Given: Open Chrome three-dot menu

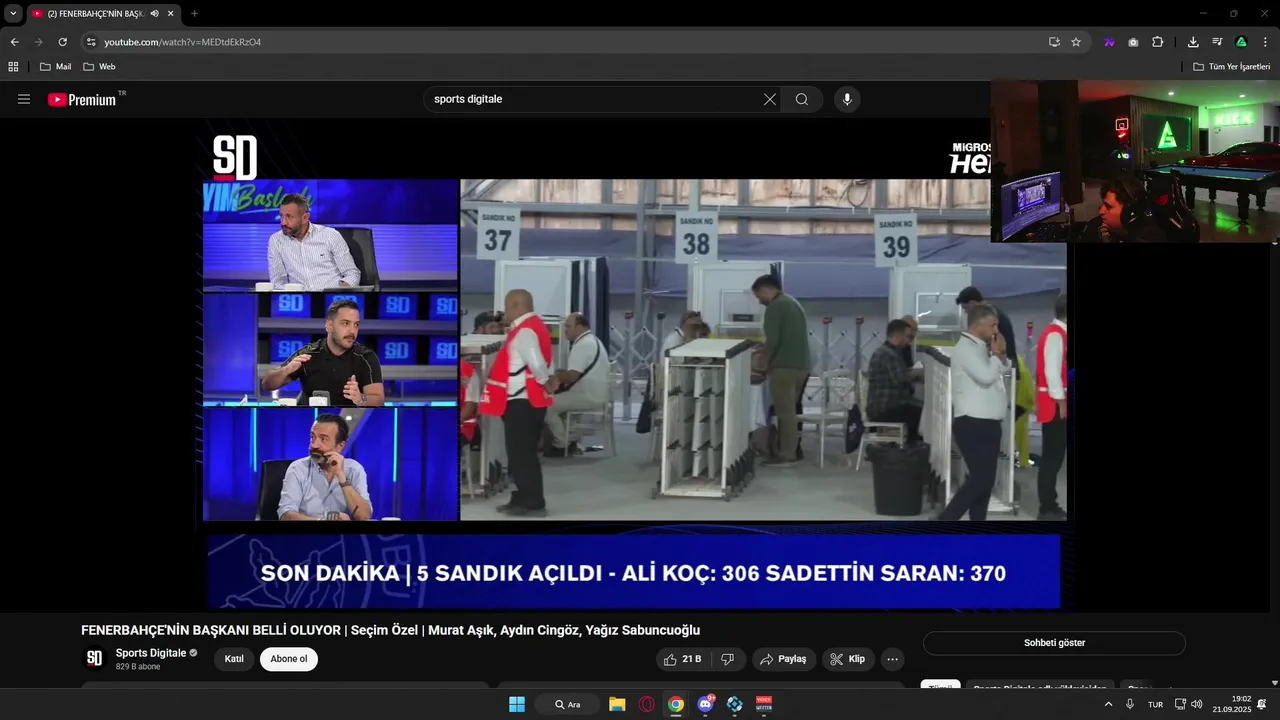Looking at the screenshot, I should click(x=1265, y=42).
